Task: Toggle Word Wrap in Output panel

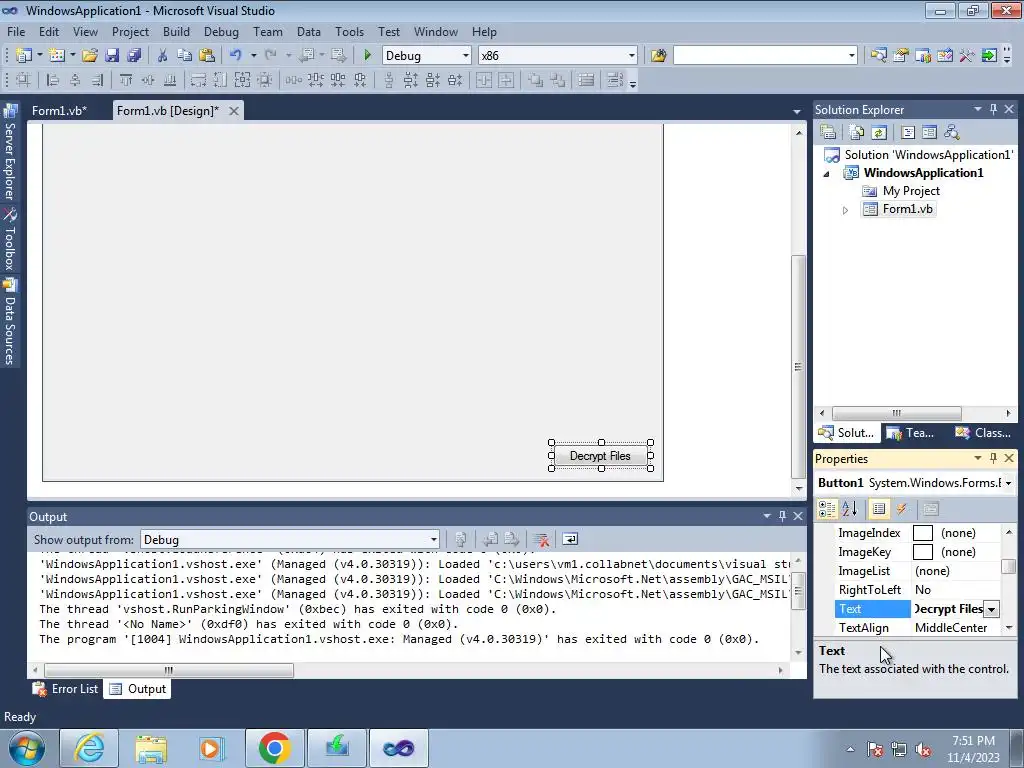Action: (569, 539)
